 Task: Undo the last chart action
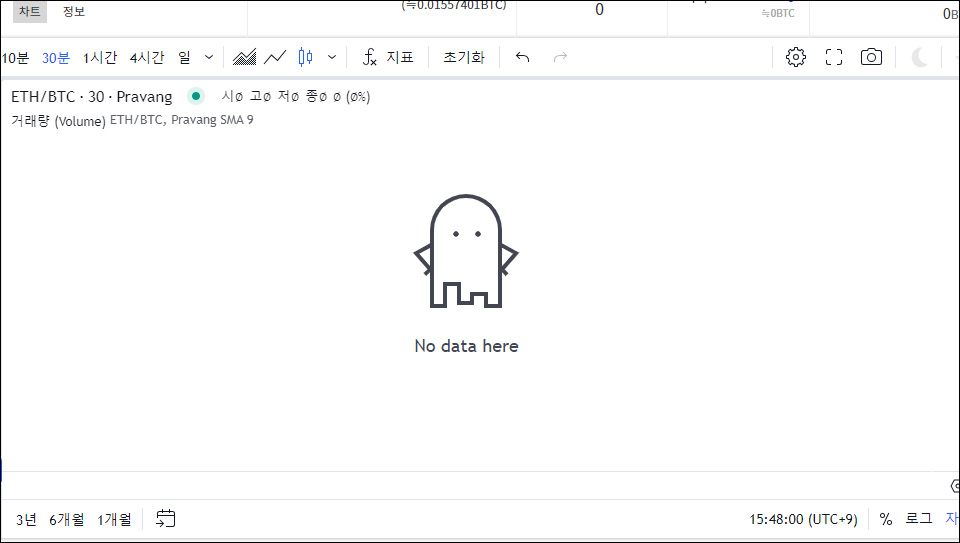(x=522, y=57)
